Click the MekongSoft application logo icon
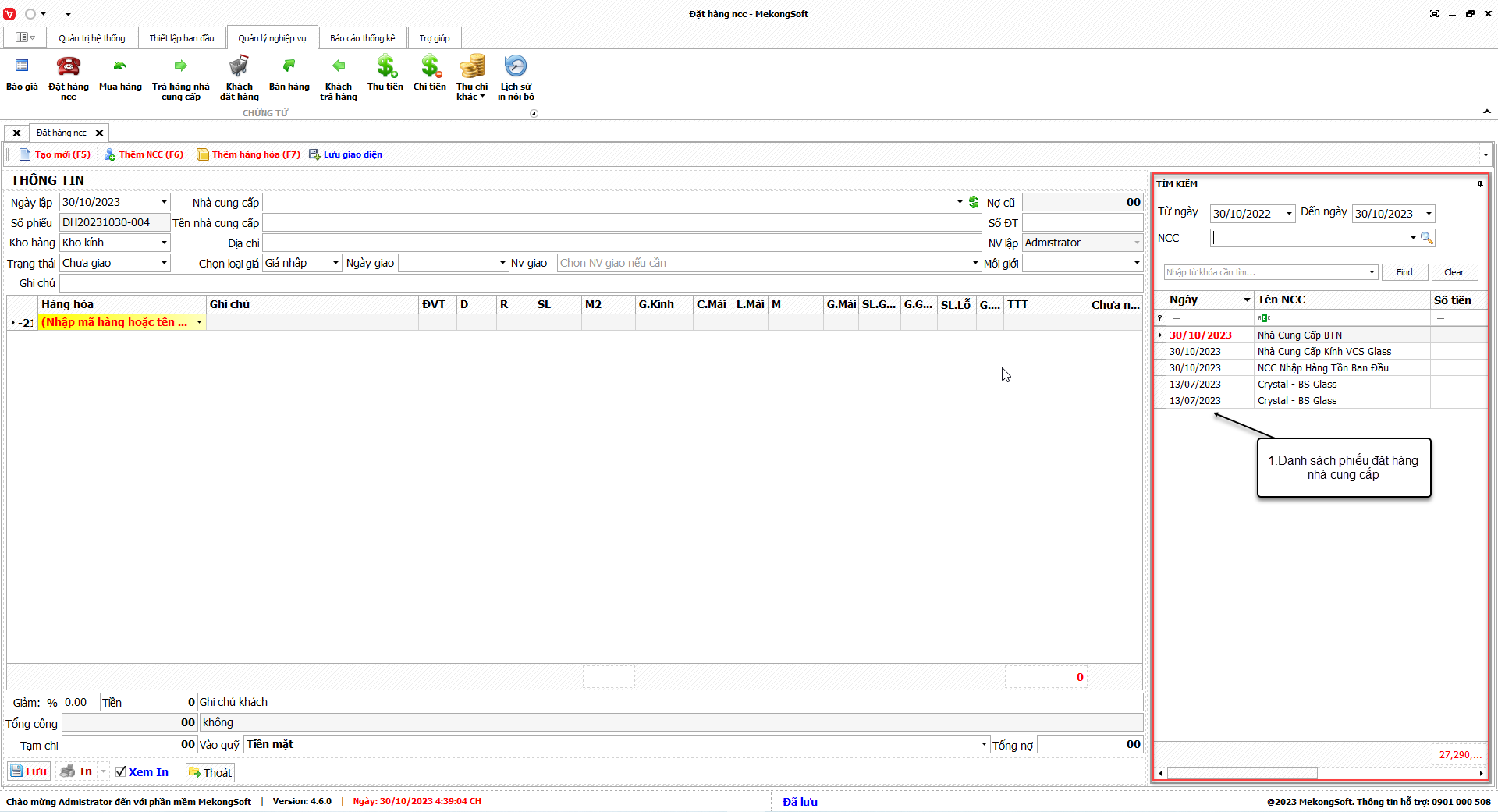Screen dimensions: 1498x812 [9, 14]
